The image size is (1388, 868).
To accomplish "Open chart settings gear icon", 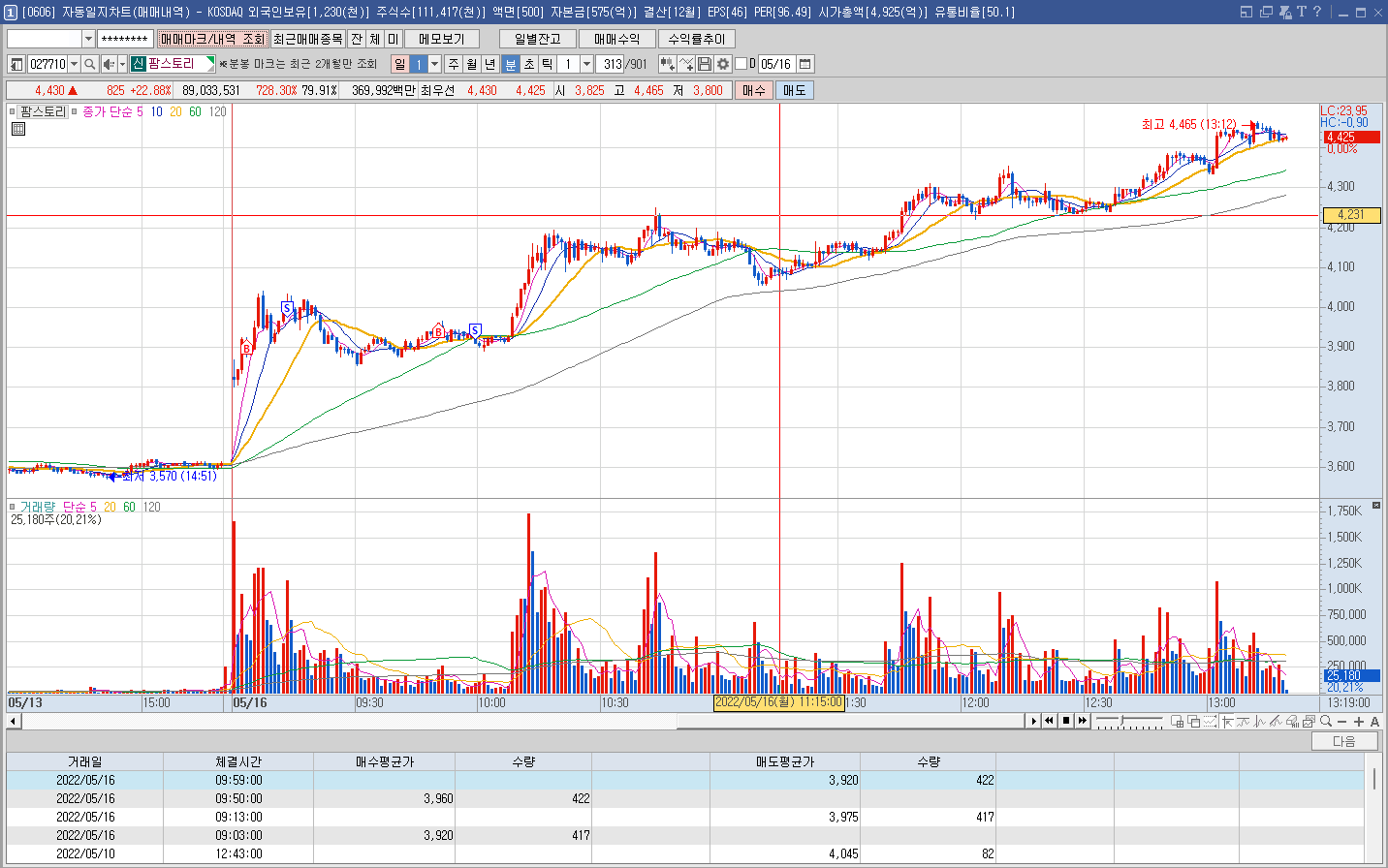I will pos(723,64).
